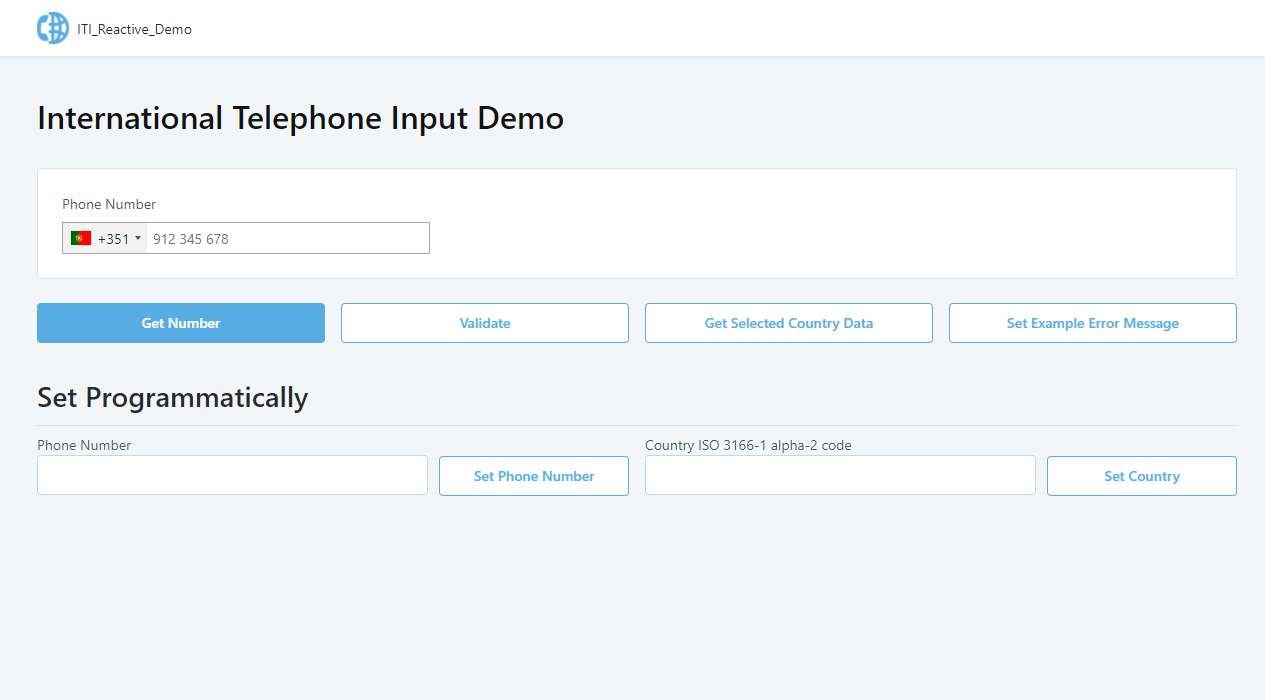Image resolution: width=1265 pixels, height=700 pixels.
Task: Open country list via small arrow beside +351
Action: coord(138,239)
